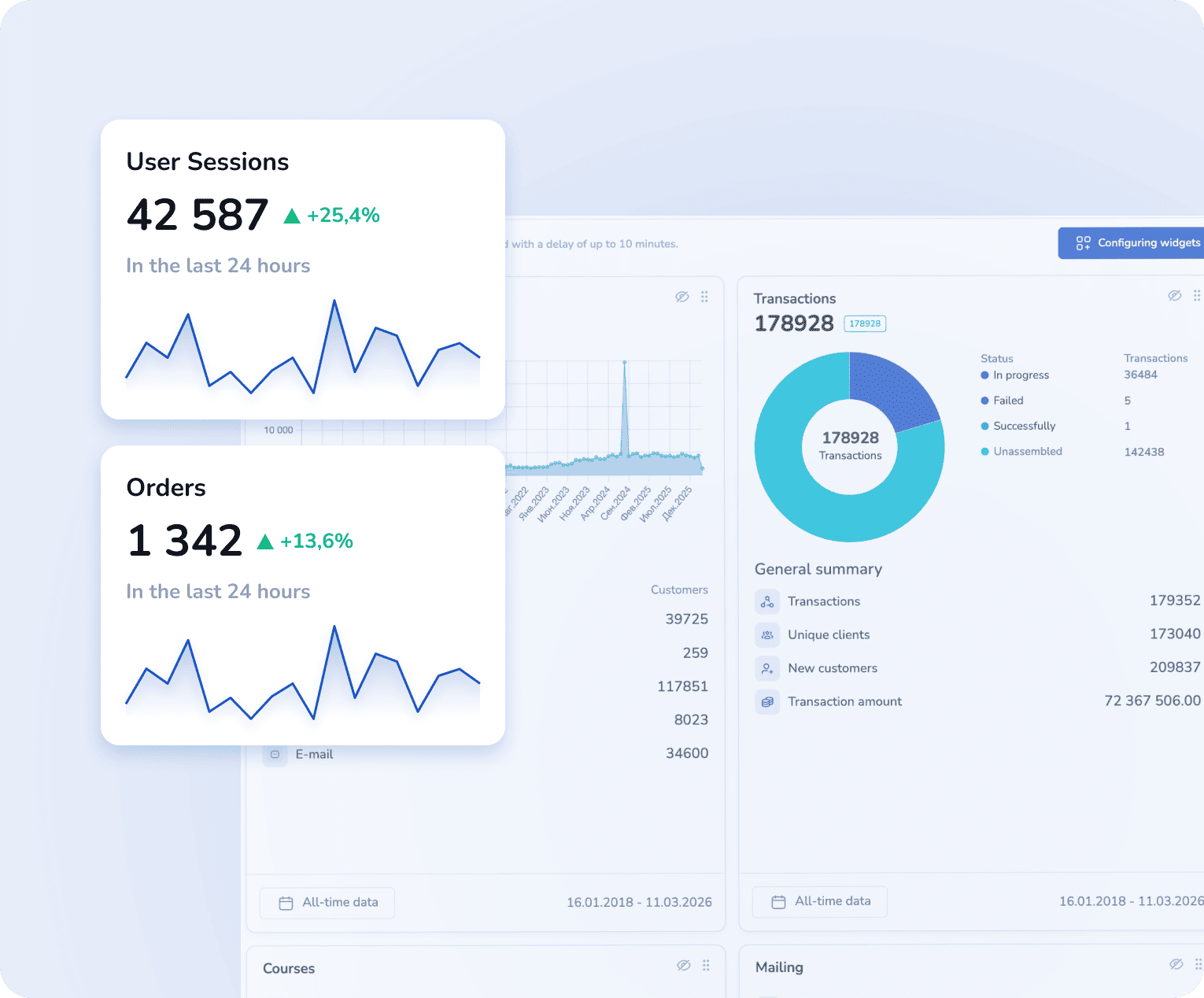Select the Mailing widget header
This screenshot has height=998, width=1204.
pos(779,967)
